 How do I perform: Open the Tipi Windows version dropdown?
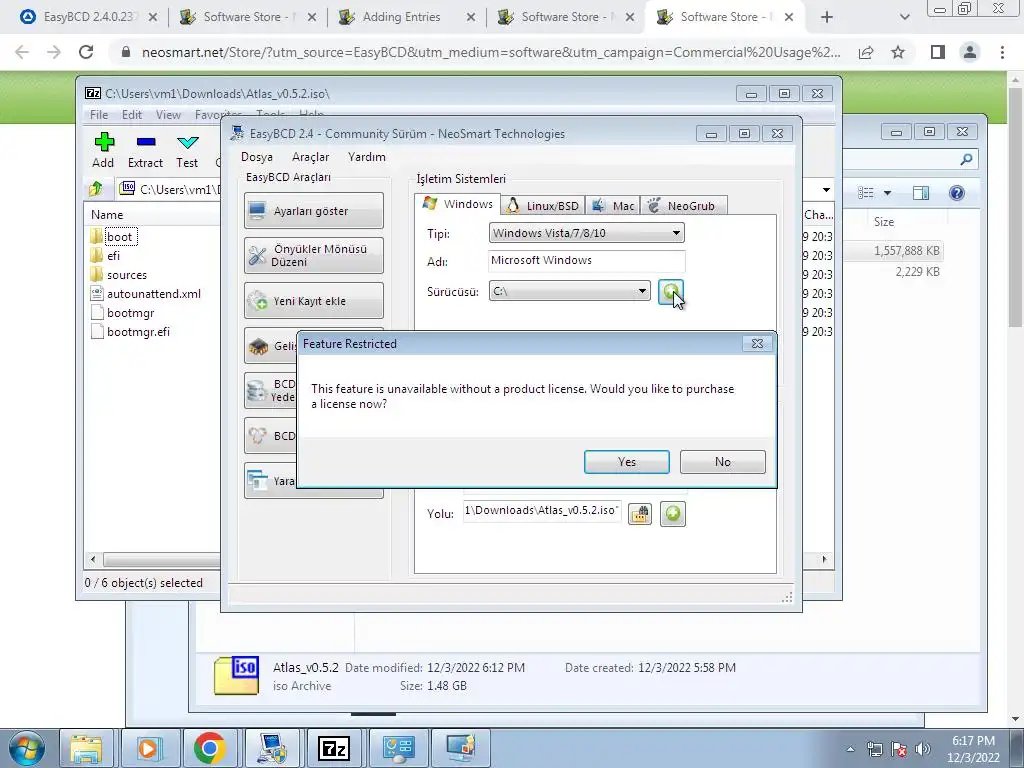coord(586,232)
